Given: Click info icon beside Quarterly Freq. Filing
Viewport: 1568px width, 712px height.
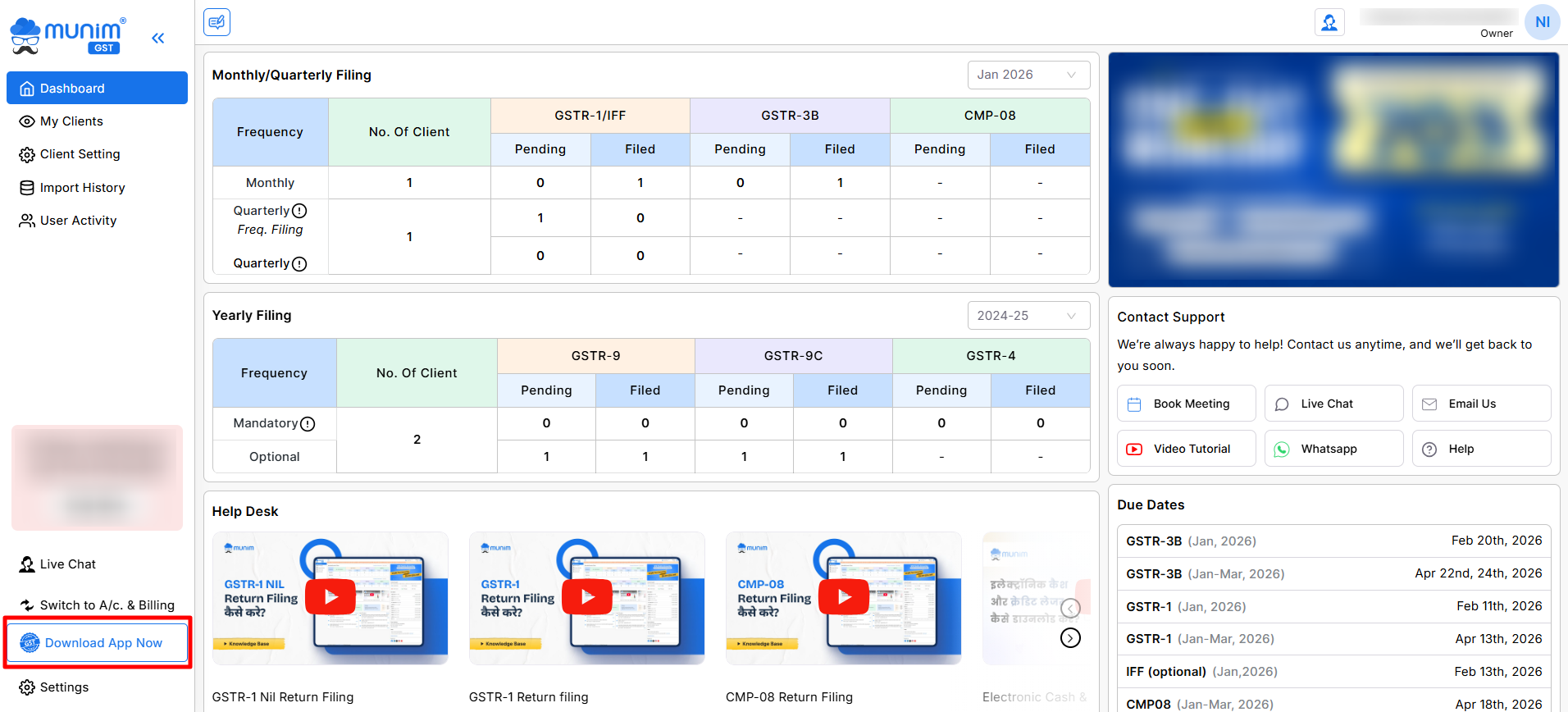Looking at the screenshot, I should pos(299,211).
